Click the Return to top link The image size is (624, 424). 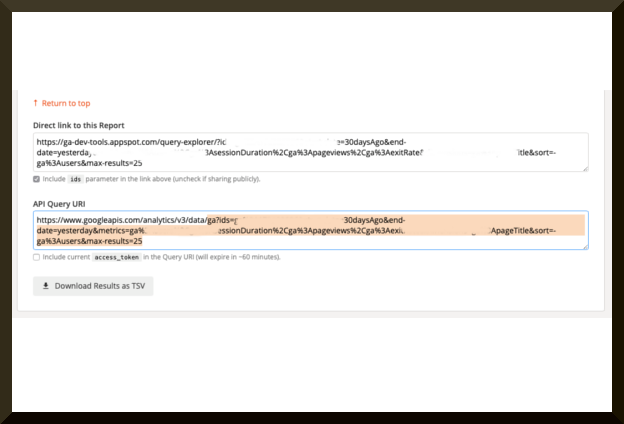coord(66,103)
